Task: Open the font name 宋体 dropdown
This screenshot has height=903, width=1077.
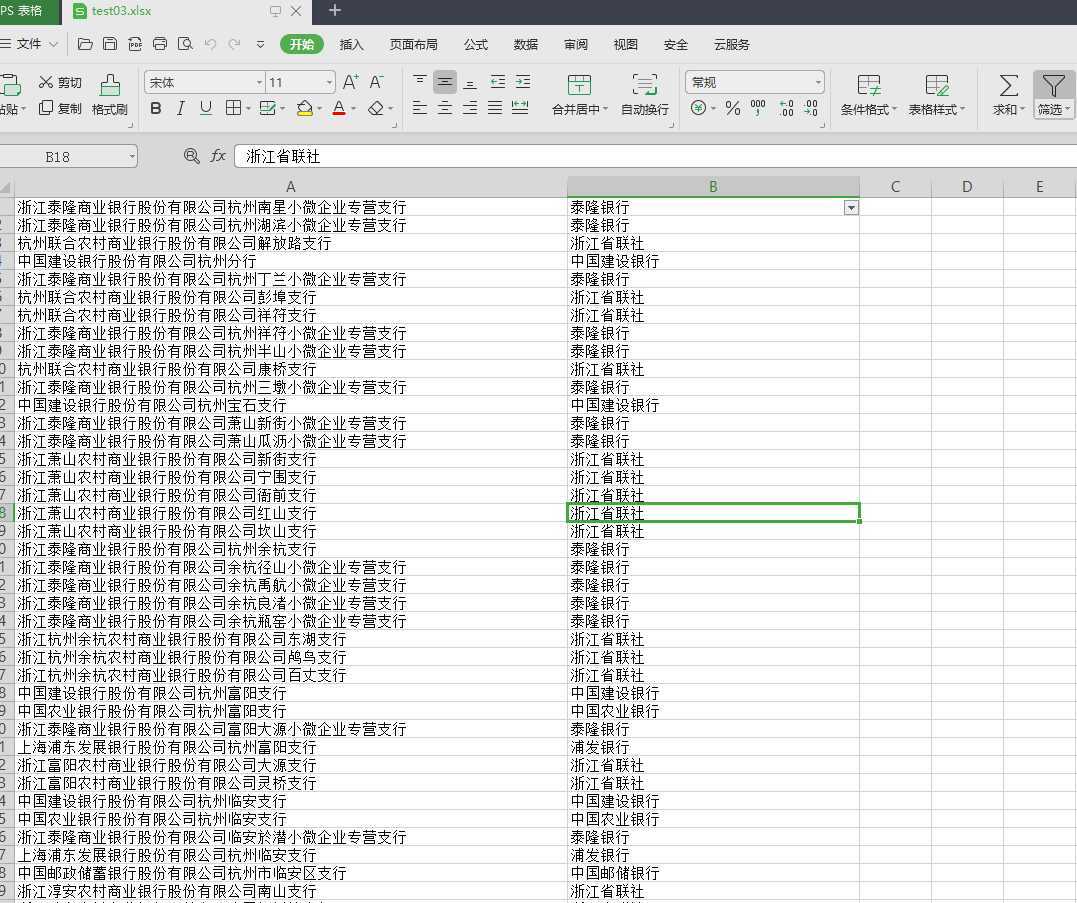Action: coord(260,82)
